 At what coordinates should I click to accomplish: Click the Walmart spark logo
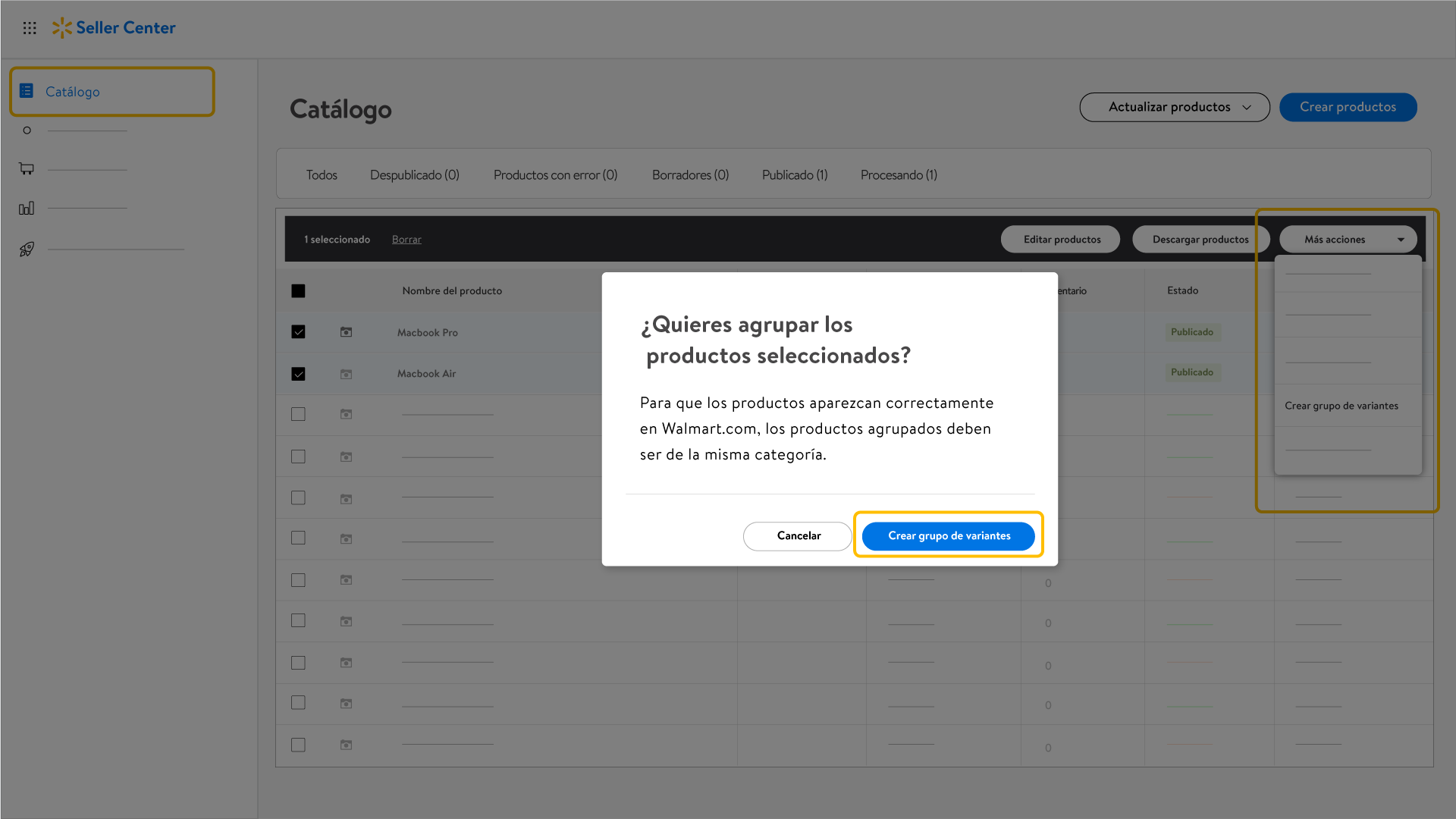pos(61,28)
